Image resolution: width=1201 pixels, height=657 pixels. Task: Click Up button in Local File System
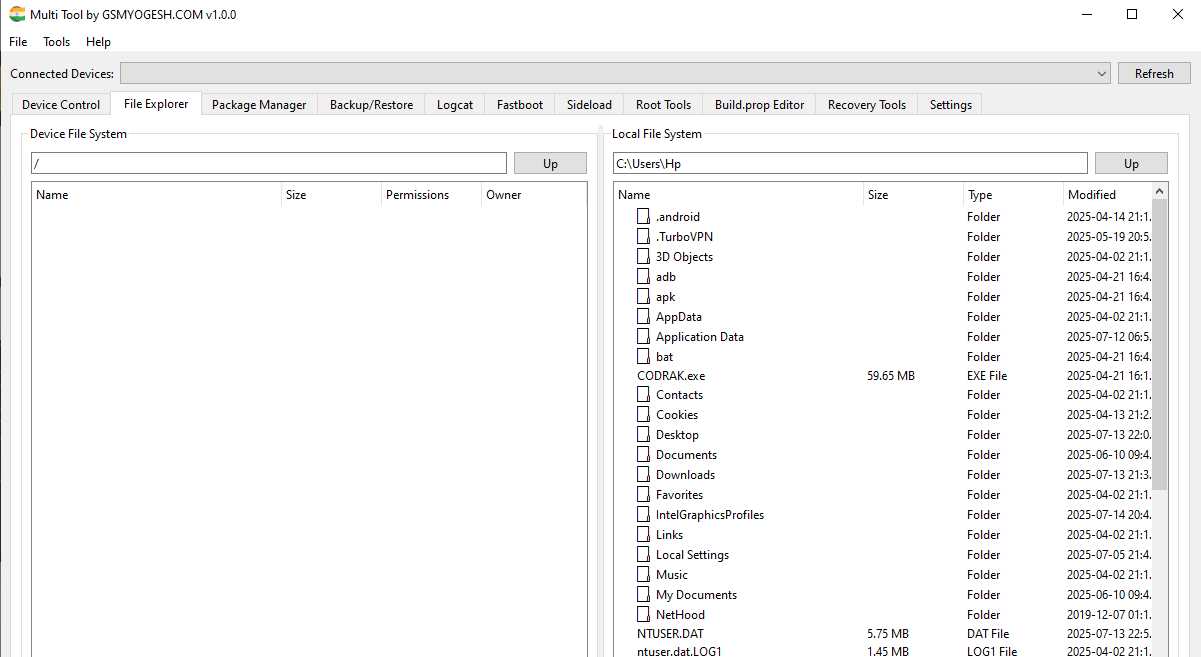[x=1131, y=164]
